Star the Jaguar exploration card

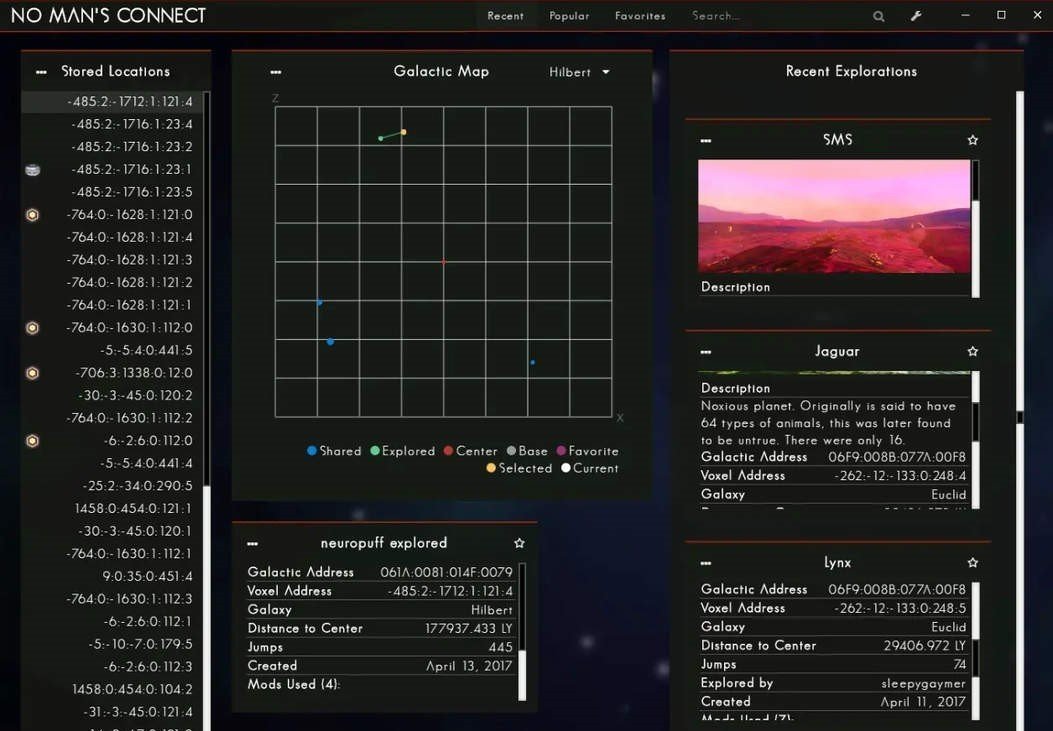pos(972,351)
